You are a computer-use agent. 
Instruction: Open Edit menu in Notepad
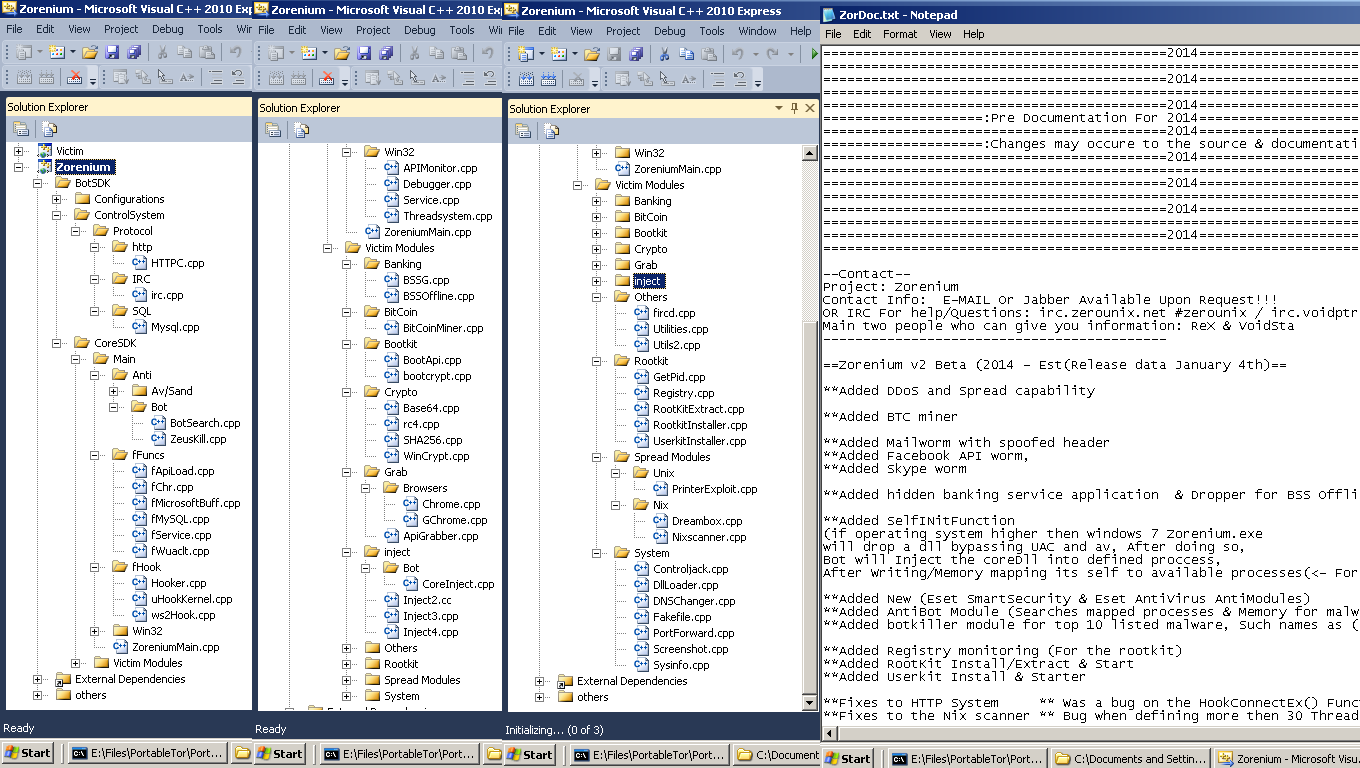coord(862,34)
